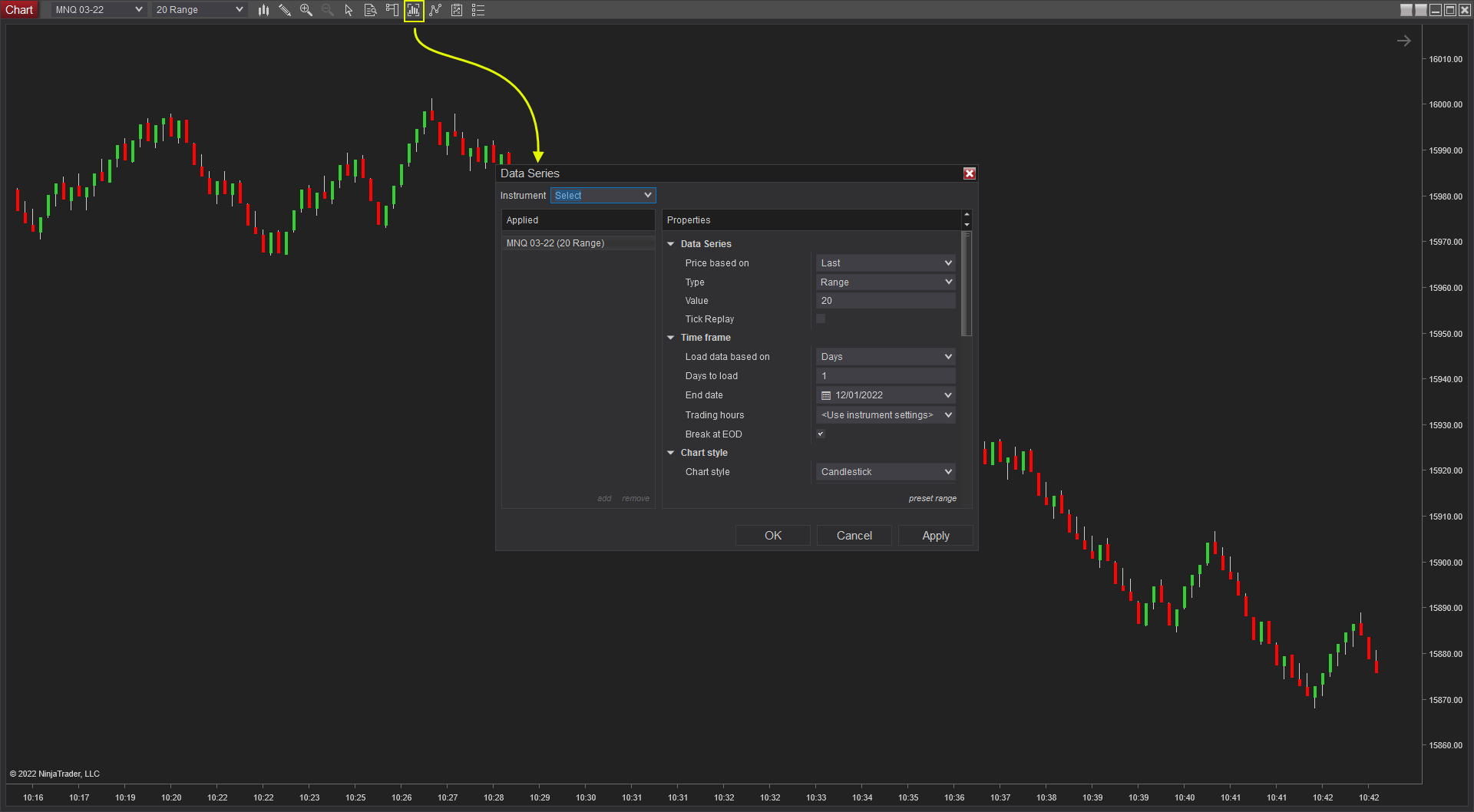Select MNQ 03-22 (20 Range) in Applied list

[x=578, y=243]
